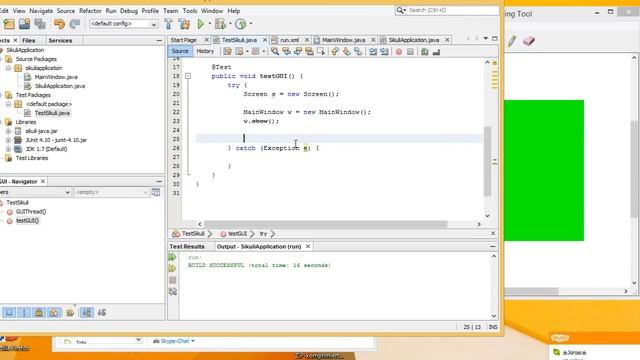Switch to the MainWindow.java editor tab
This screenshot has width=640, height=360.
(343, 40)
